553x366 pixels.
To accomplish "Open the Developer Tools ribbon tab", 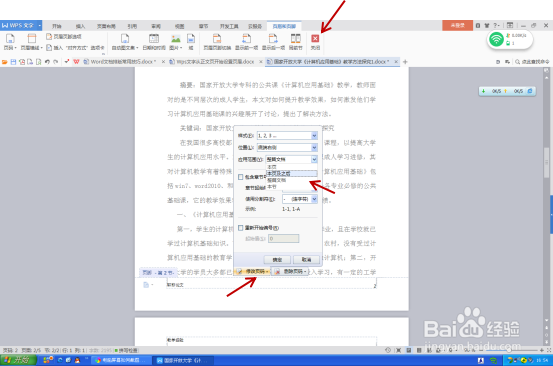I will 229,26.
